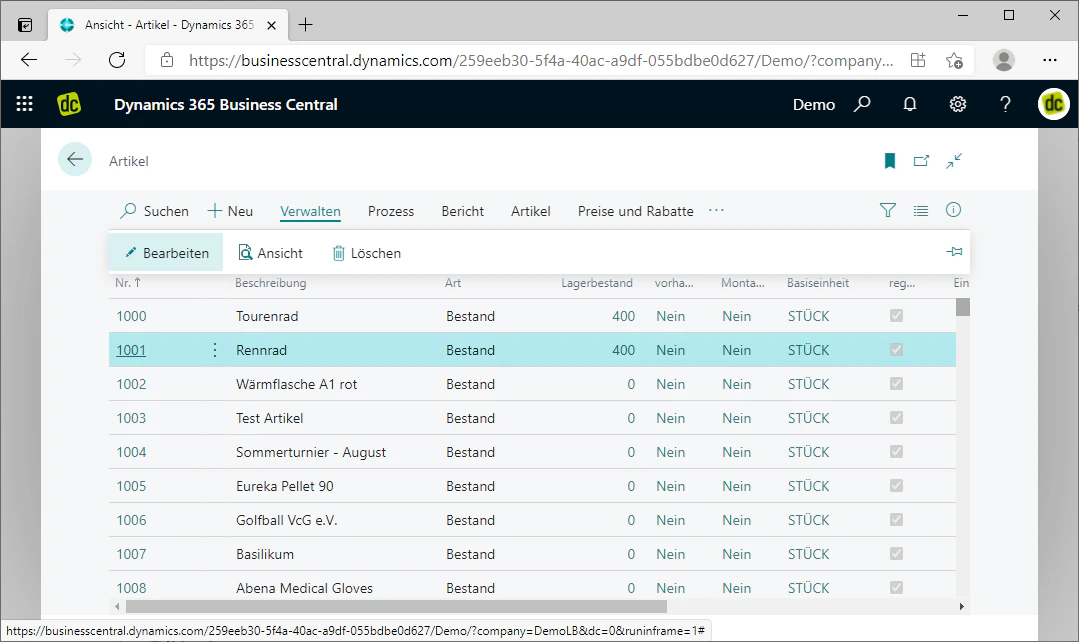Reload the page in the browser
Viewport: 1079px width, 642px height.
click(117, 60)
